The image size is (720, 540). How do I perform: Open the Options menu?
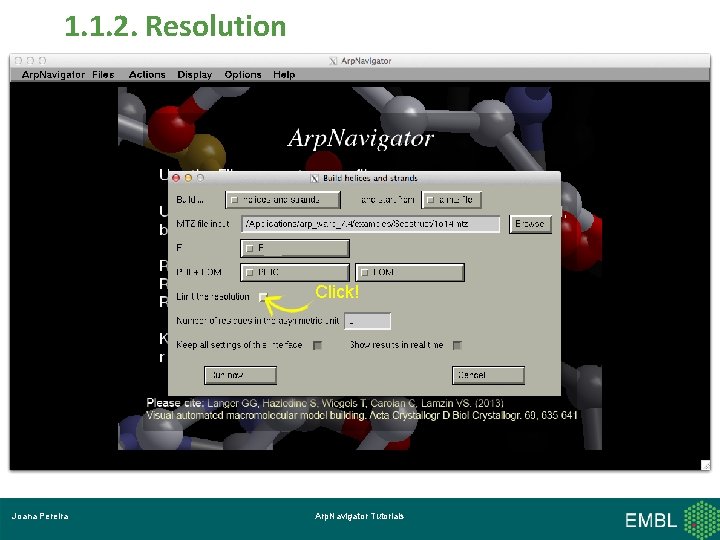coord(243,74)
